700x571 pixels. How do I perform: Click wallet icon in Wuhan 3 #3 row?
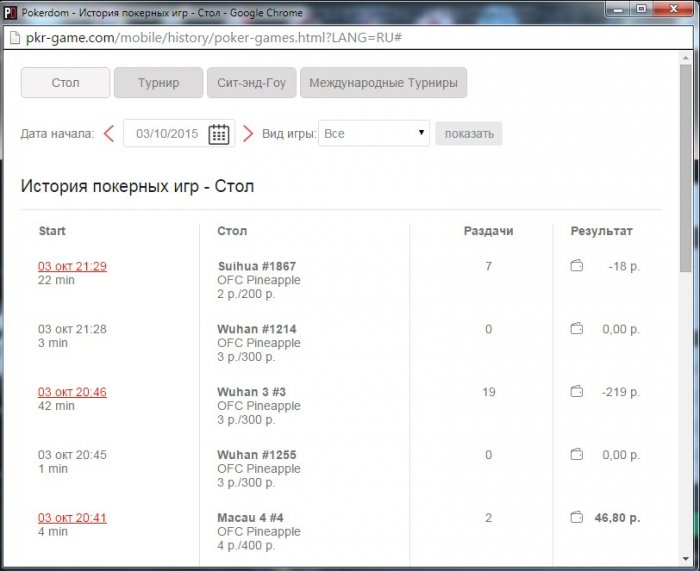point(576,392)
